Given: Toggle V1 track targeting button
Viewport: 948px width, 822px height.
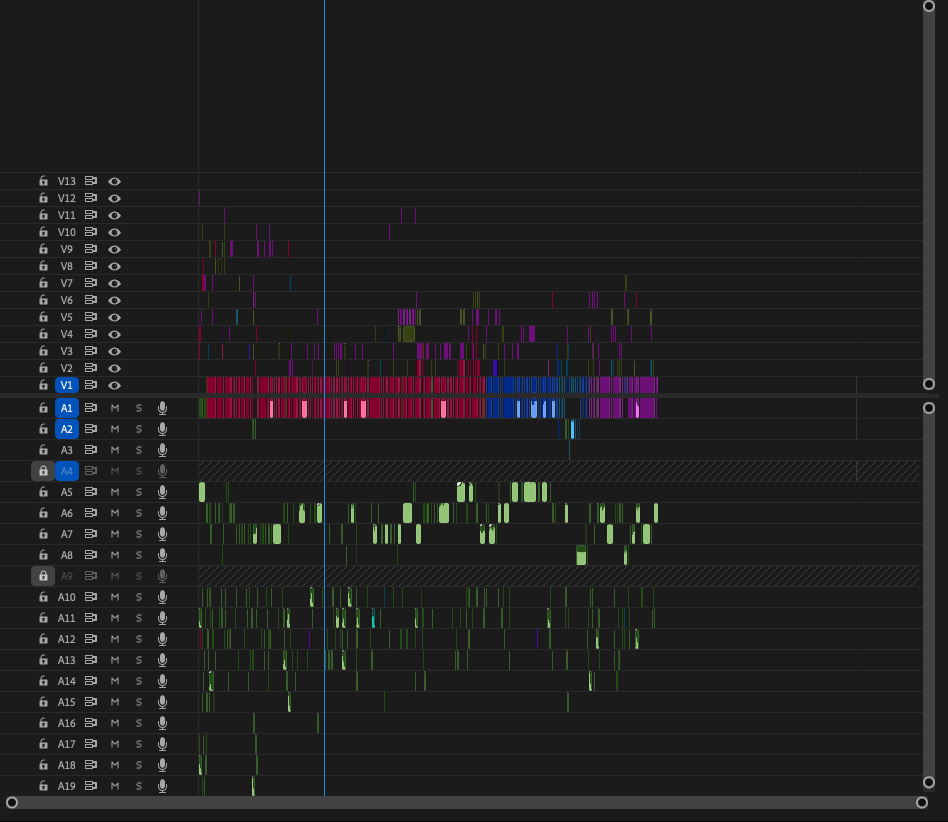Looking at the screenshot, I should point(67,385).
